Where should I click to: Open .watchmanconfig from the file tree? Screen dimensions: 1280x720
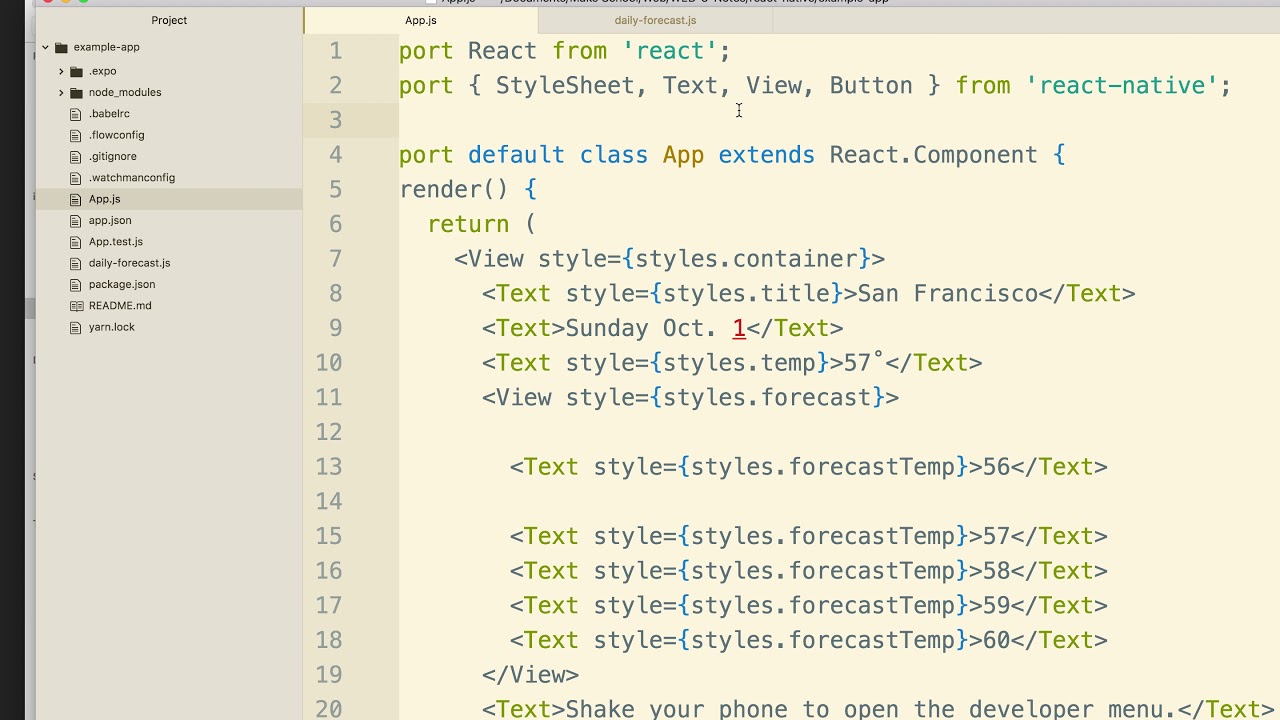coord(131,178)
